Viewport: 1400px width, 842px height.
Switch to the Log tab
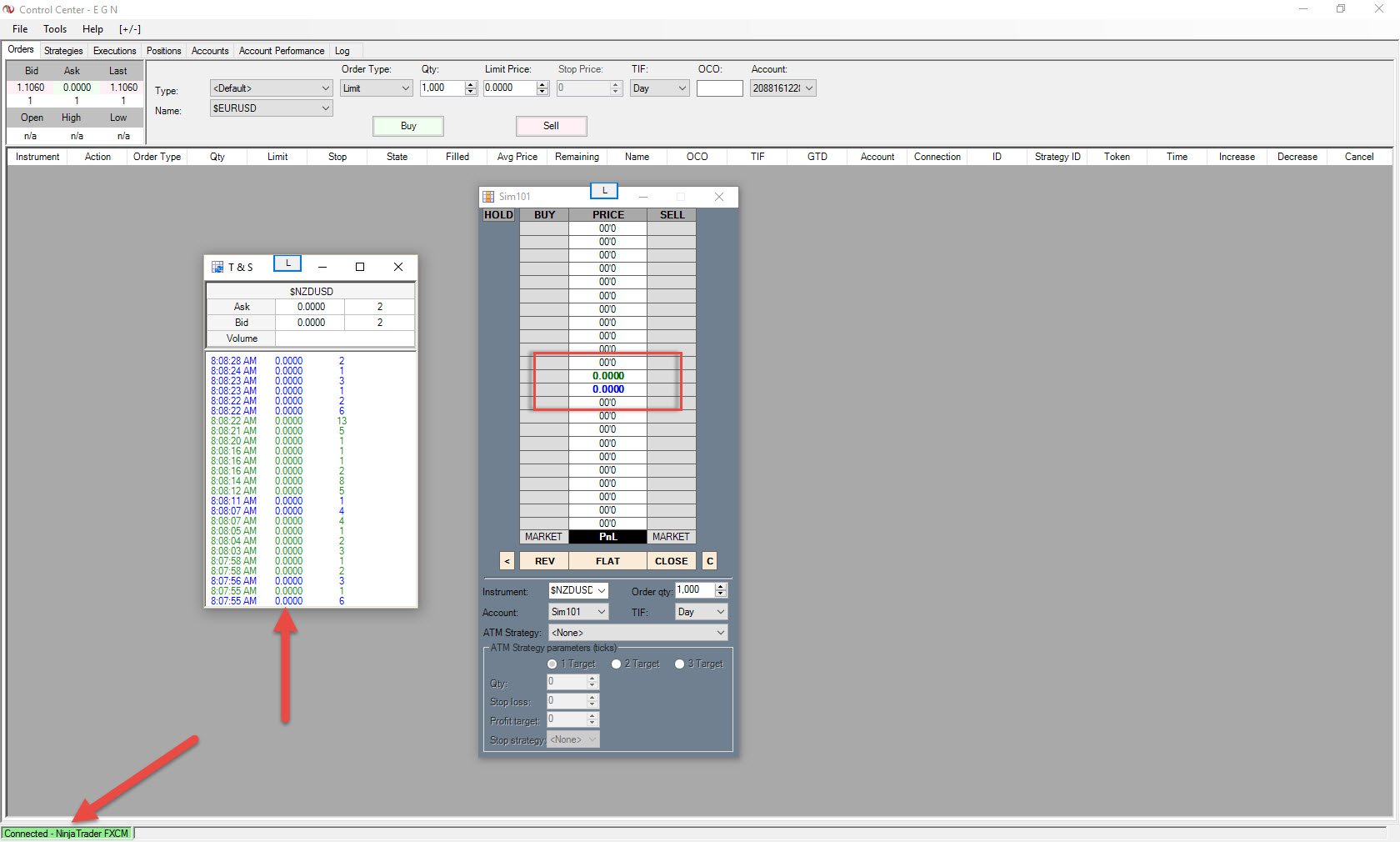click(342, 51)
